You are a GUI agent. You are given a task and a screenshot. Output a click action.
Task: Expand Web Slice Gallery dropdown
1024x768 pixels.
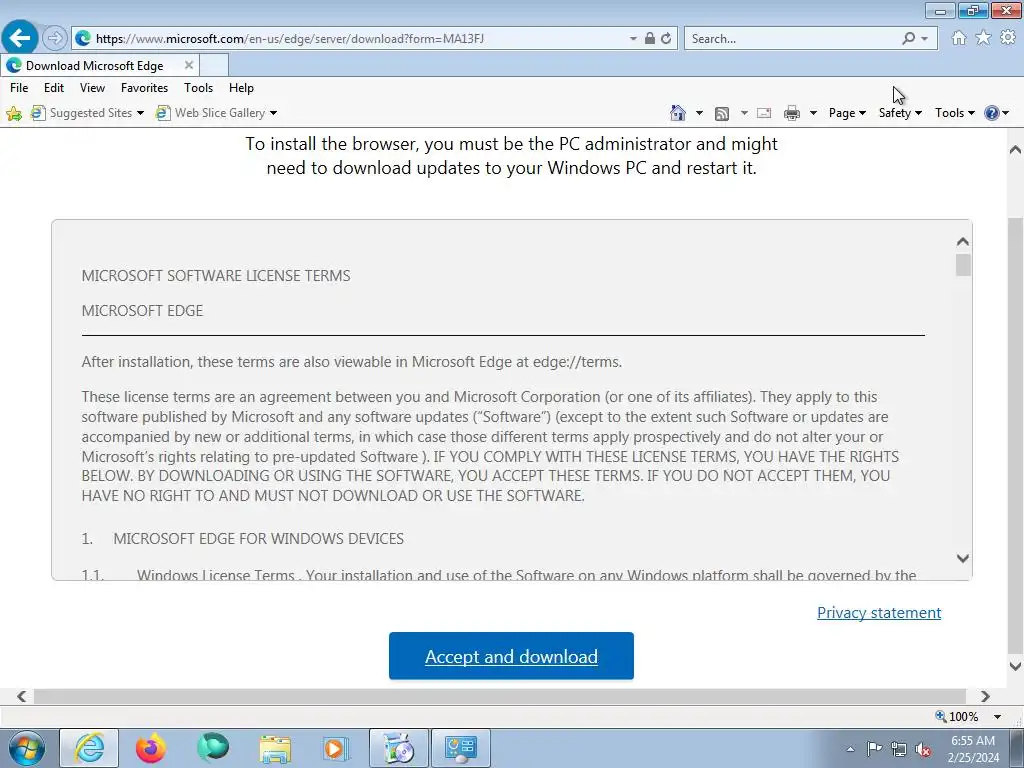(x=273, y=114)
